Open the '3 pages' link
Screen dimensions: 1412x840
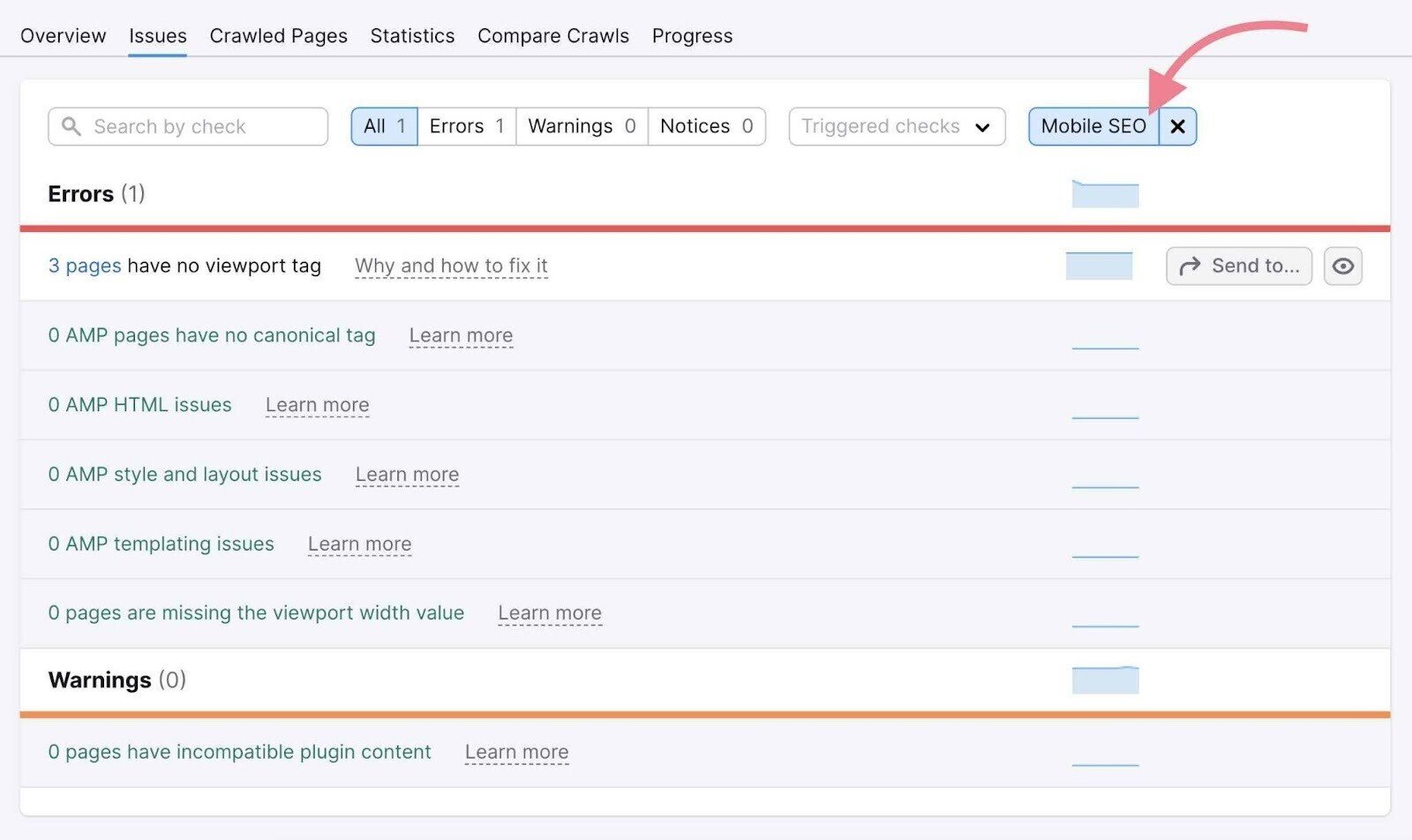point(85,266)
